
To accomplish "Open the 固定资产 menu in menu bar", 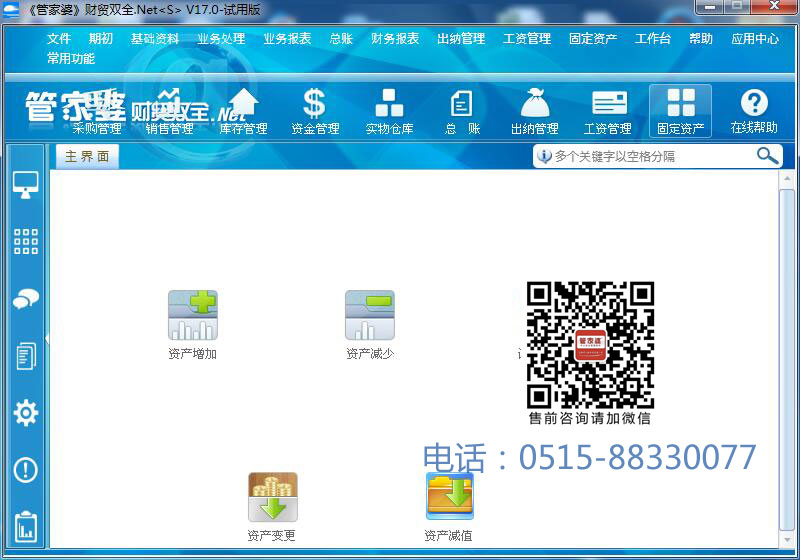I will pos(593,39).
